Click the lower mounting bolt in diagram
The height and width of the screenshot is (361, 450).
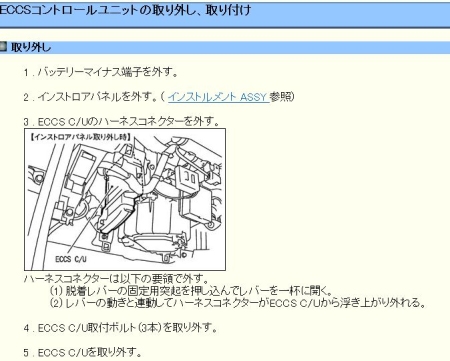[x=166, y=257]
